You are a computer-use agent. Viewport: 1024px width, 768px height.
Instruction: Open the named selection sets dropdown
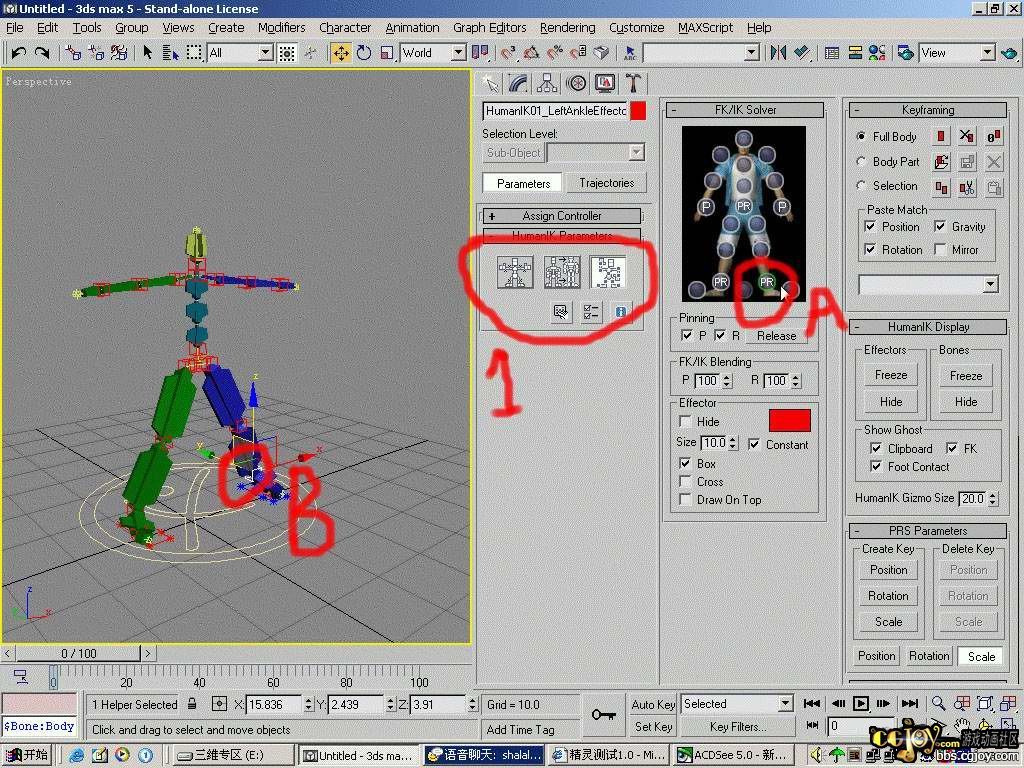click(752, 53)
